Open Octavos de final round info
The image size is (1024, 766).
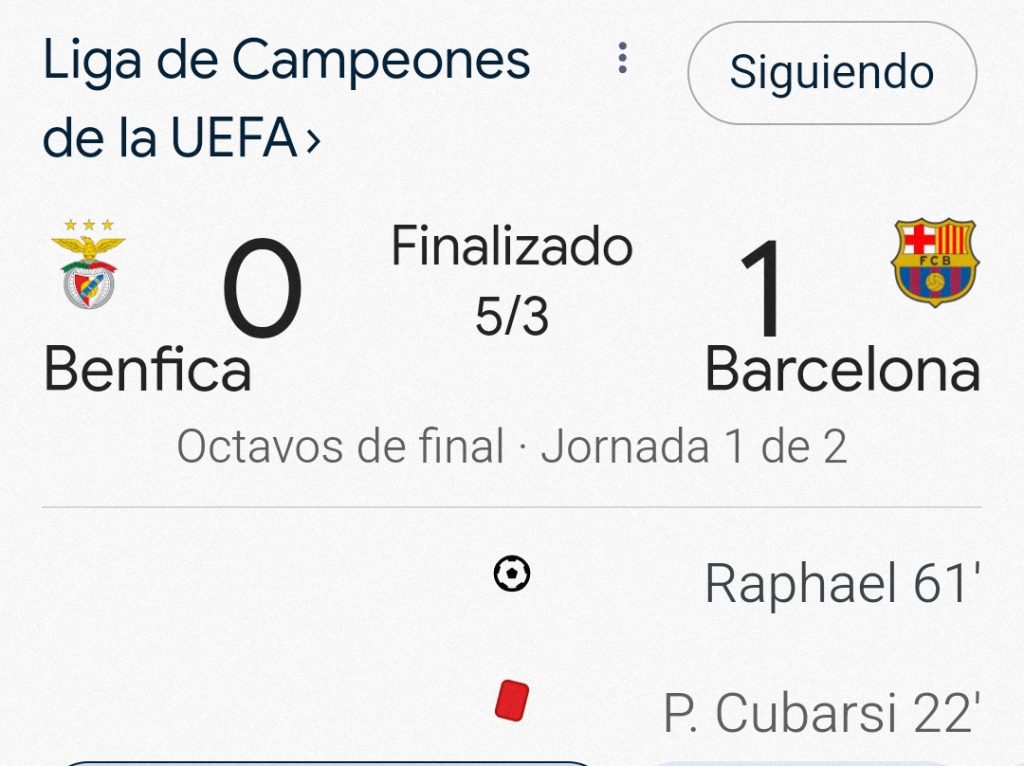(340, 447)
